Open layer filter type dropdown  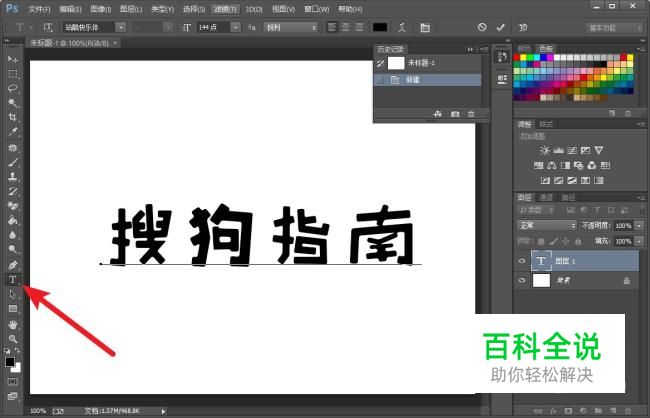pyautogui.click(x=536, y=210)
